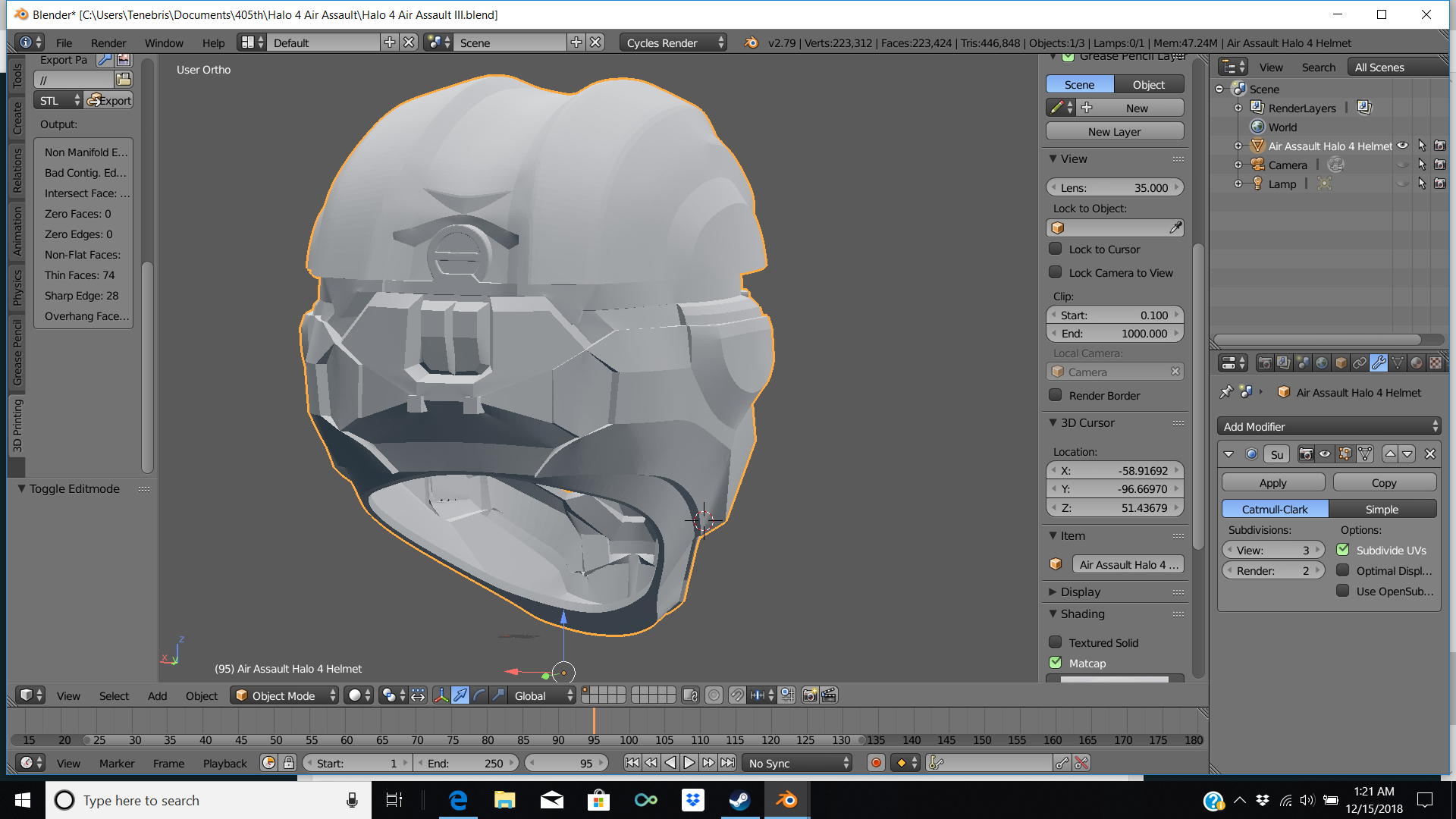Open Dropbox from the taskbar
This screenshot has width=1456, height=819.
click(693, 800)
